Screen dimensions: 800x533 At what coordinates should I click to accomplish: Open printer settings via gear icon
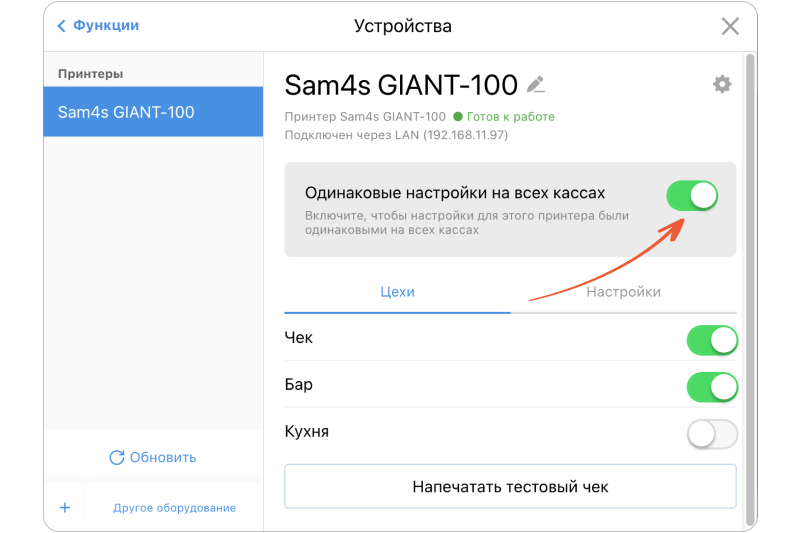pyautogui.click(x=722, y=84)
